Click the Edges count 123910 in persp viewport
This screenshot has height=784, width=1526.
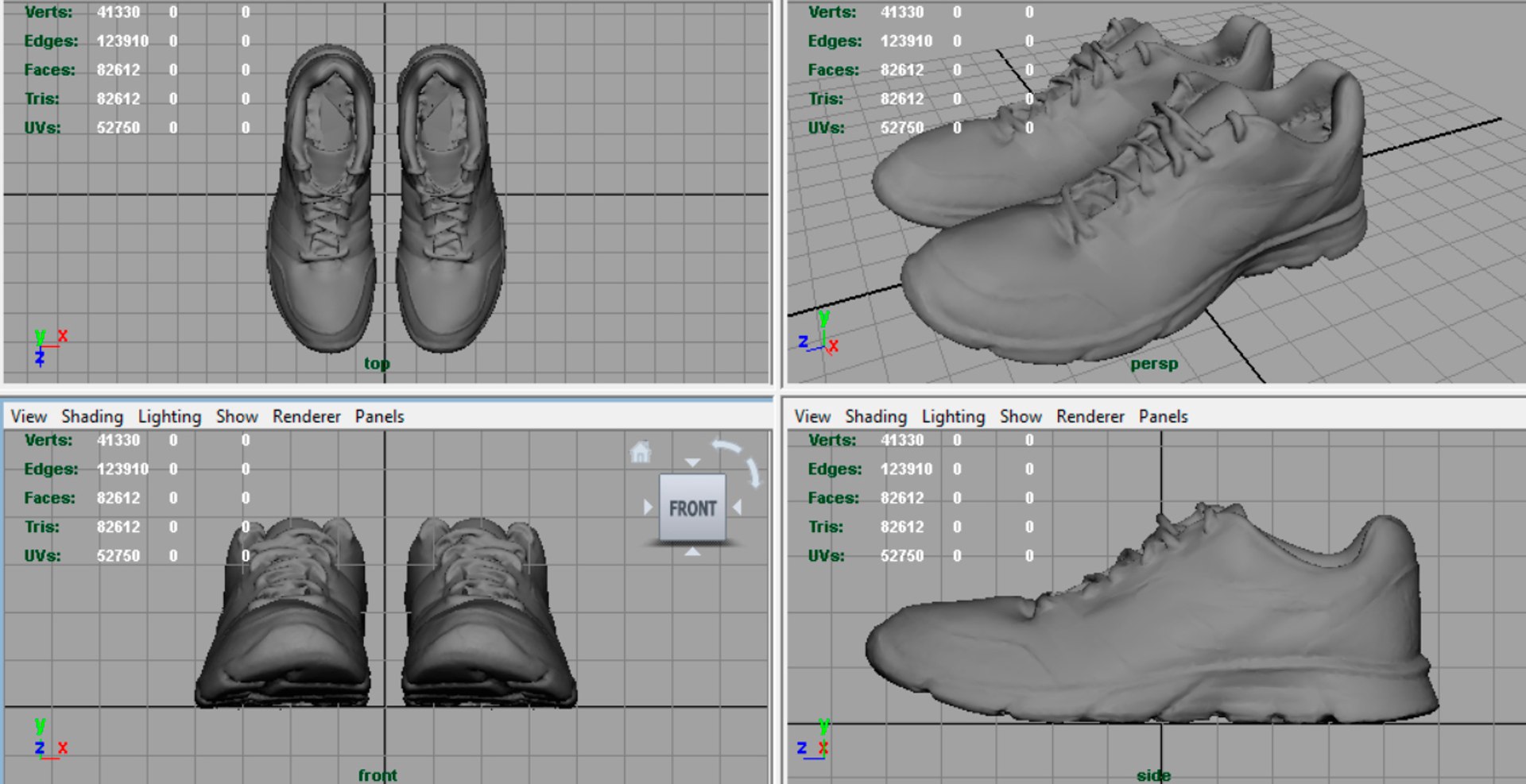tap(906, 41)
